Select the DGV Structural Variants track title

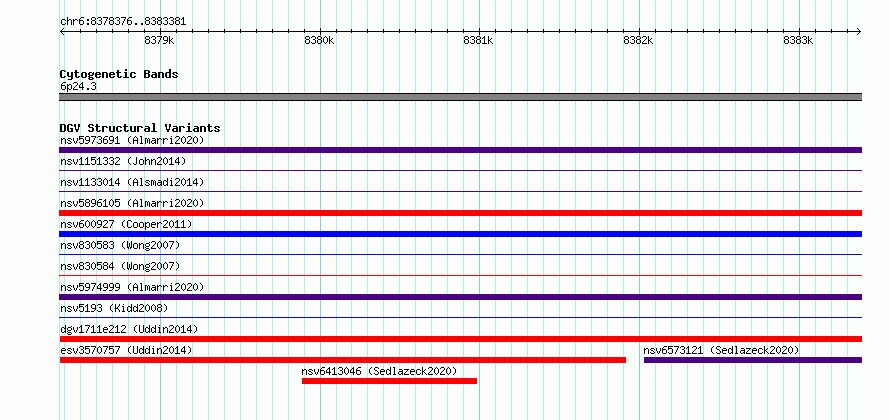[x=140, y=128]
